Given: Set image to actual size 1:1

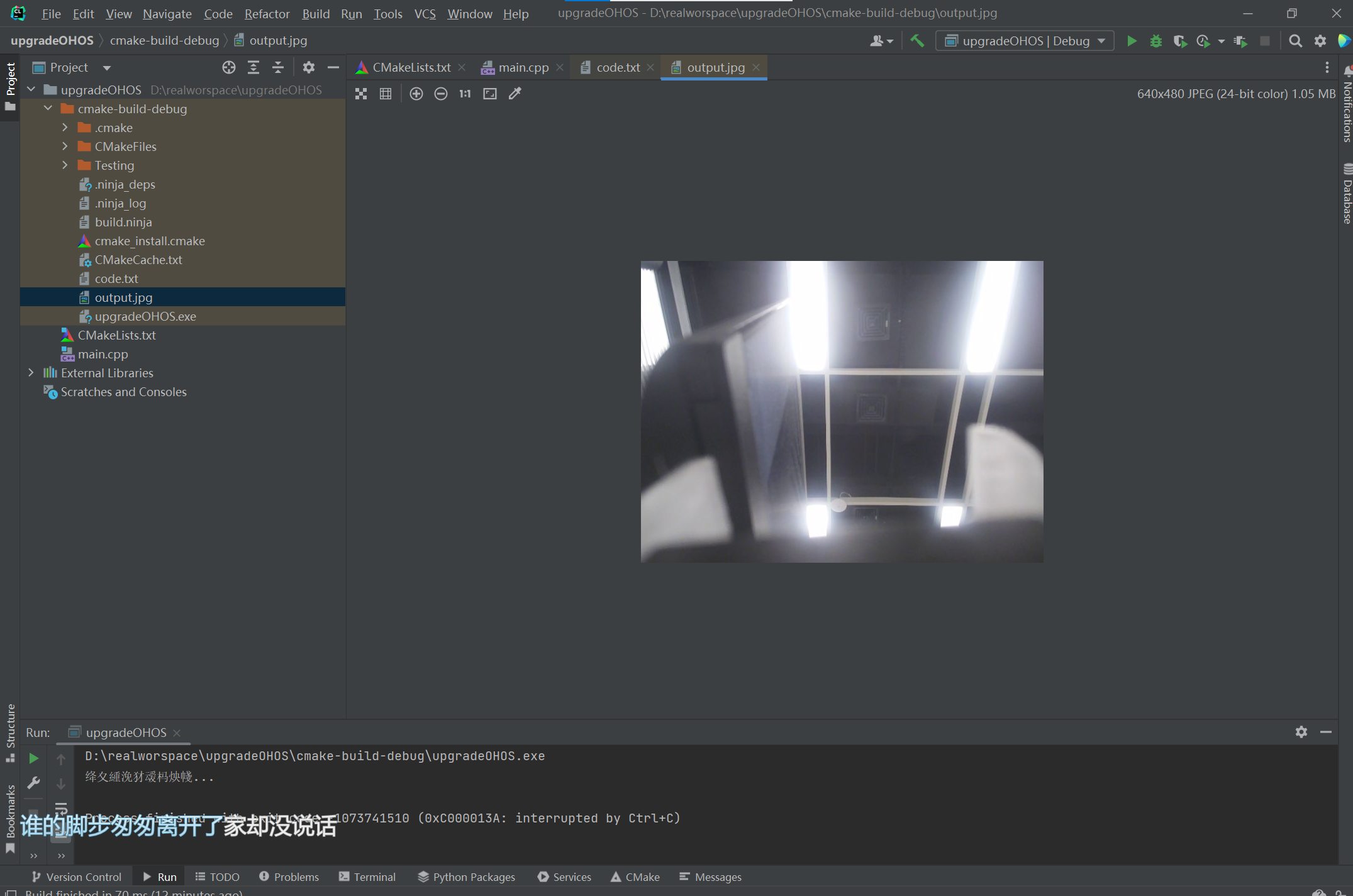Looking at the screenshot, I should [465, 94].
